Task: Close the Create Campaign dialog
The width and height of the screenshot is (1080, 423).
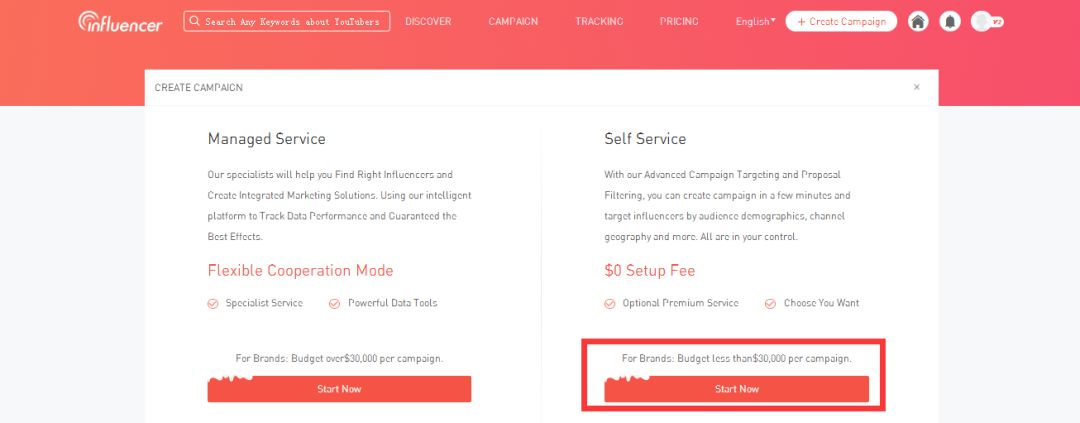Action: (916, 87)
